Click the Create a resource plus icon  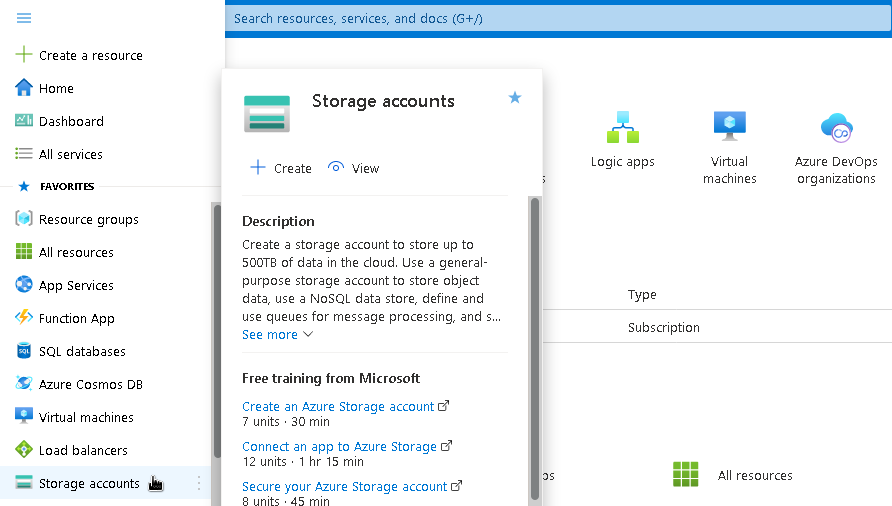24,55
